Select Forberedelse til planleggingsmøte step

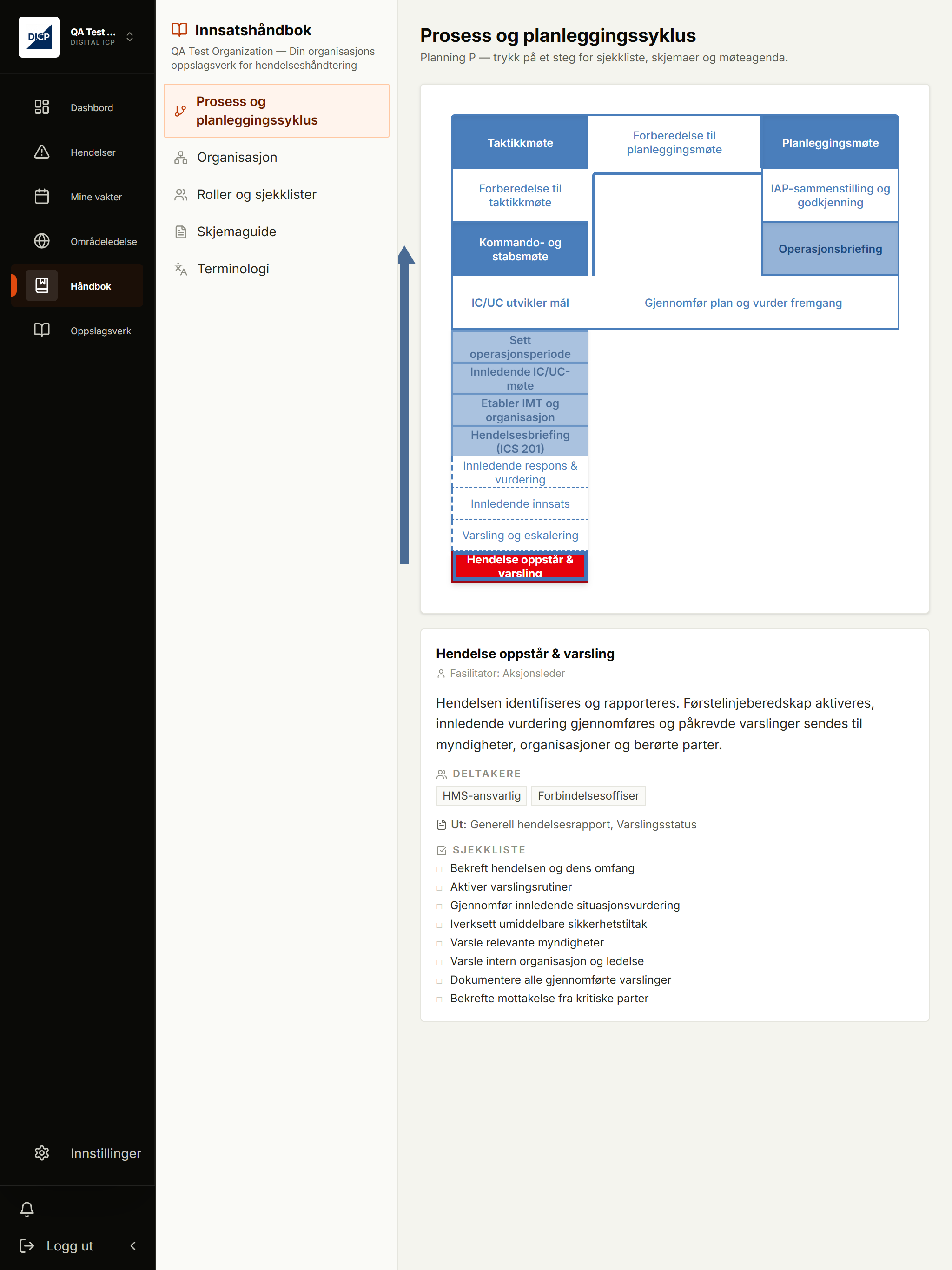[x=674, y=142]
